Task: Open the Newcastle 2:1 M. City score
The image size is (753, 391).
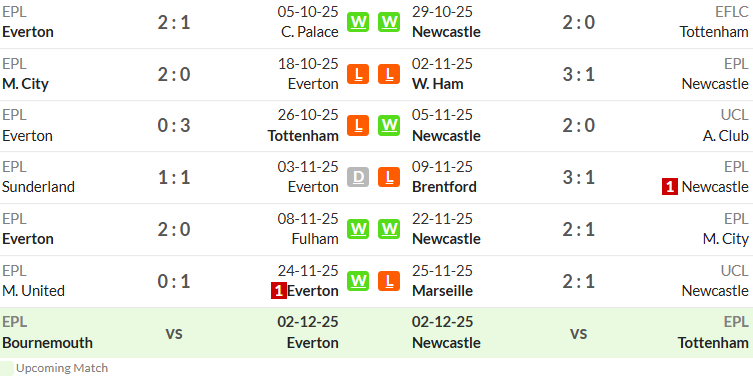Action: [579, 230]
